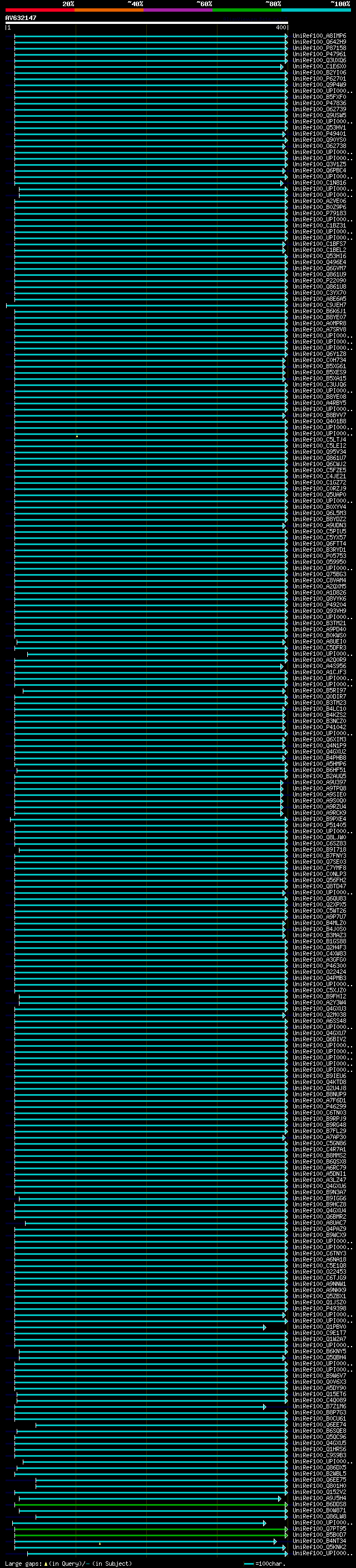Screen dimensions: 356x1568
Task: Select the UniRef100_O62738 label
Action: coord(319,146)
